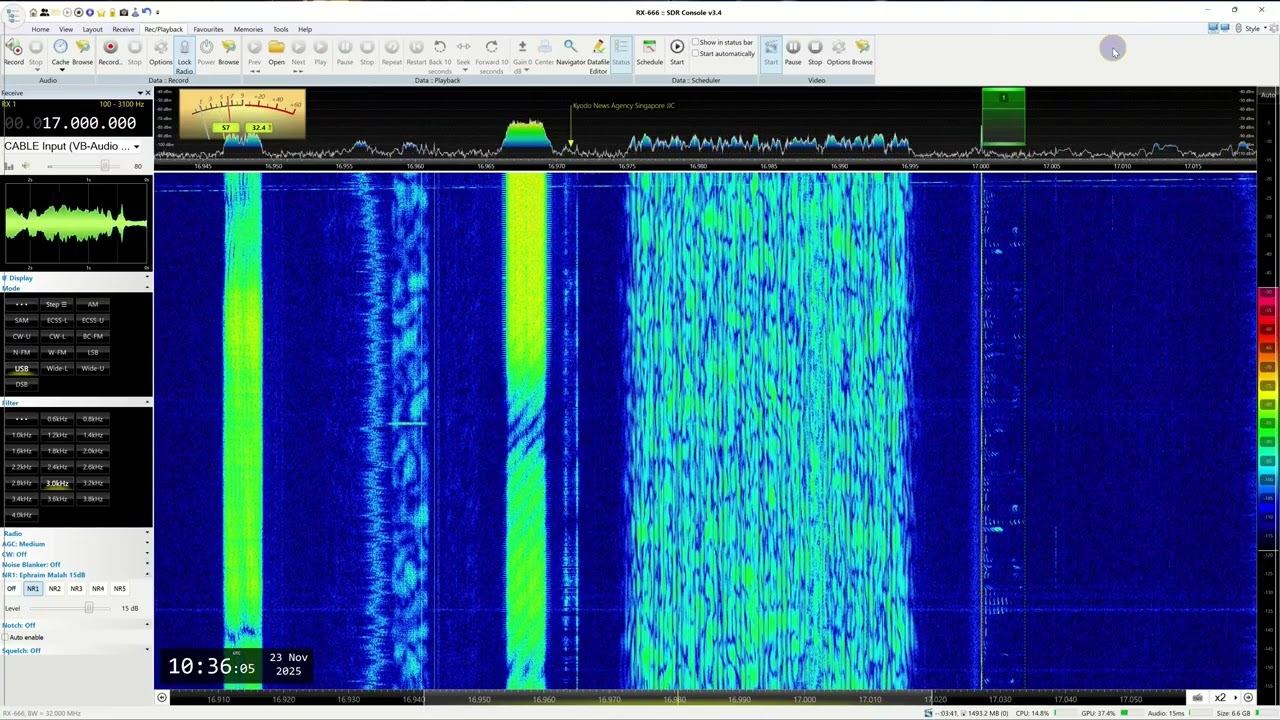This screenshot has height=720, width=1280.
Task: Browse video recordings folder
Action: click(x=862, y=50)
